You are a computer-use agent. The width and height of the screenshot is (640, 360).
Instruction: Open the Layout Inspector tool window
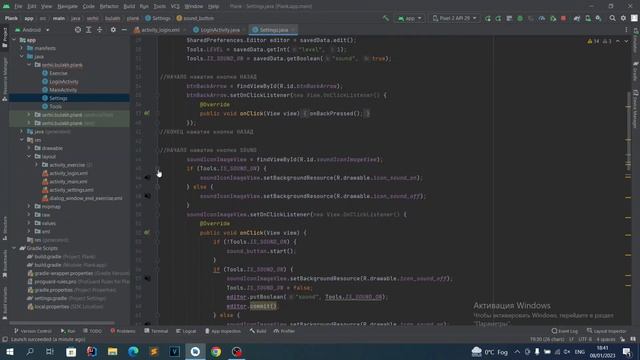pyautogui.click(x=607, y=331)
